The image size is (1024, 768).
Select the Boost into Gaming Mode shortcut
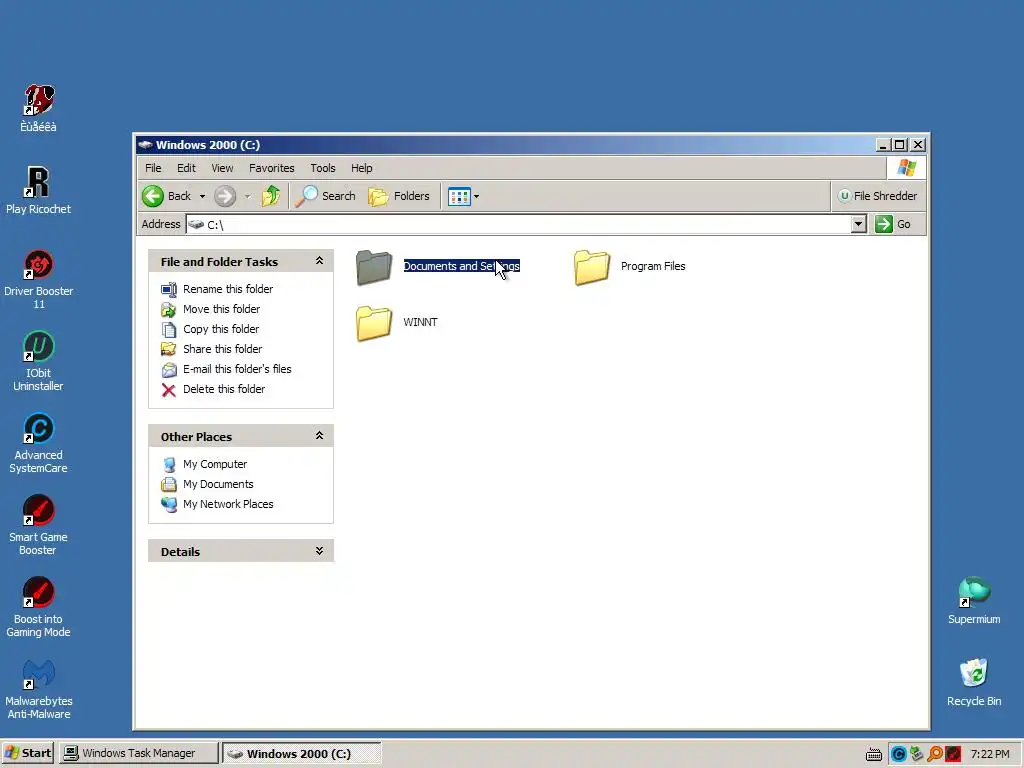pyautogui.click(x=39, y=607)
